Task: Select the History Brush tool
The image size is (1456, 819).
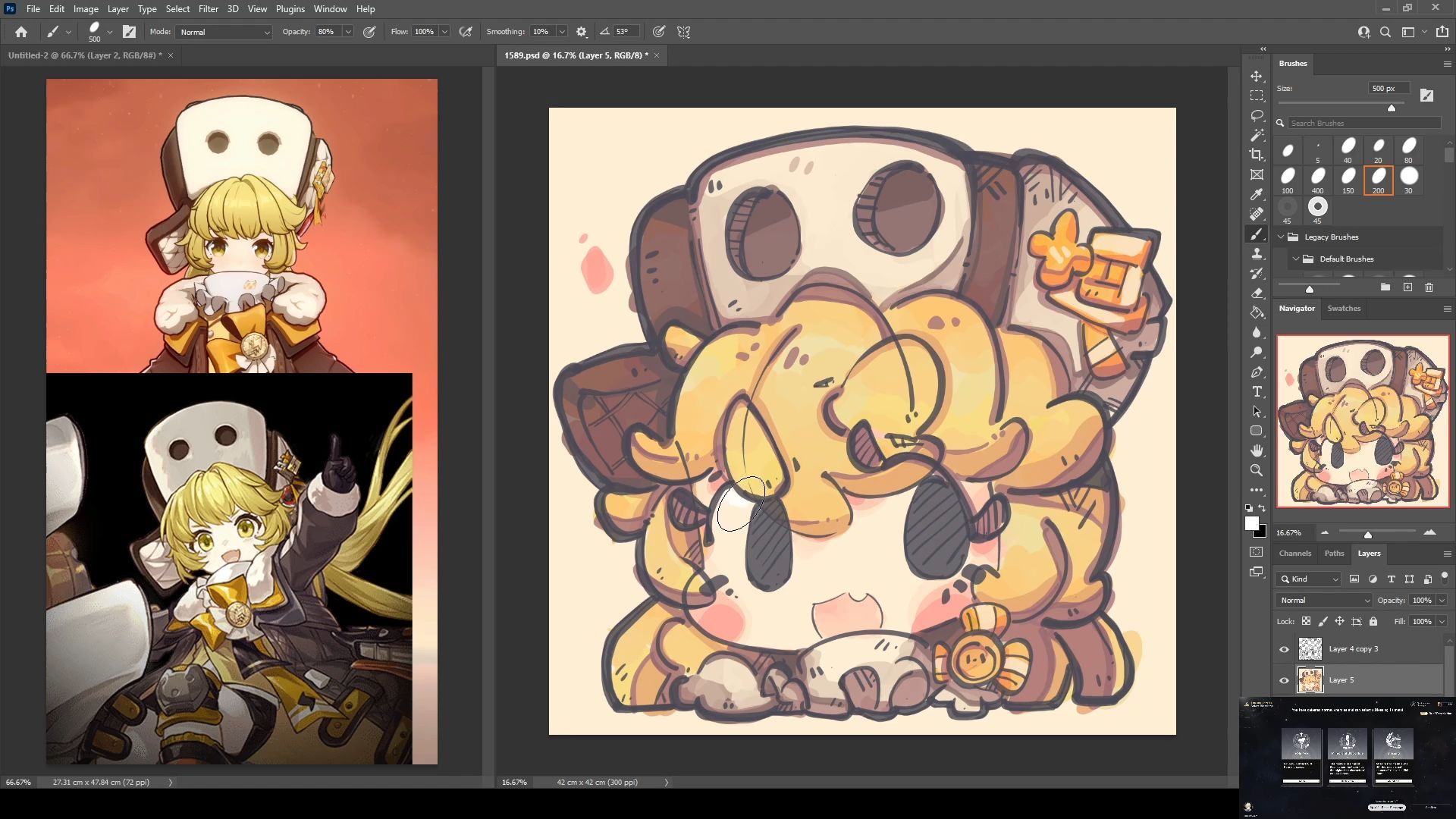Action: pyautogui.click(x=1257, y=273)
